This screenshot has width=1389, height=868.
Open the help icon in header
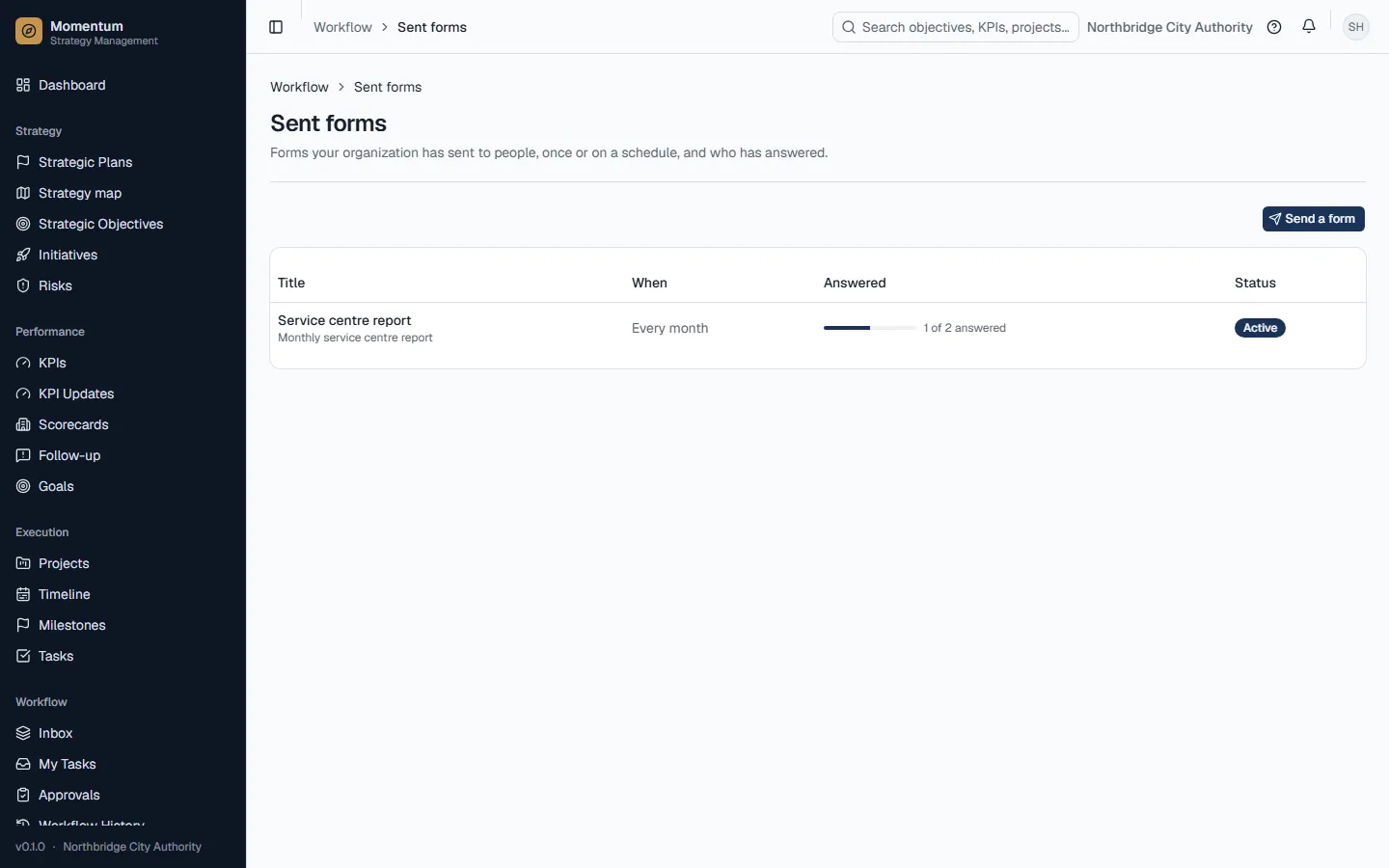(x=1274, y=27)
